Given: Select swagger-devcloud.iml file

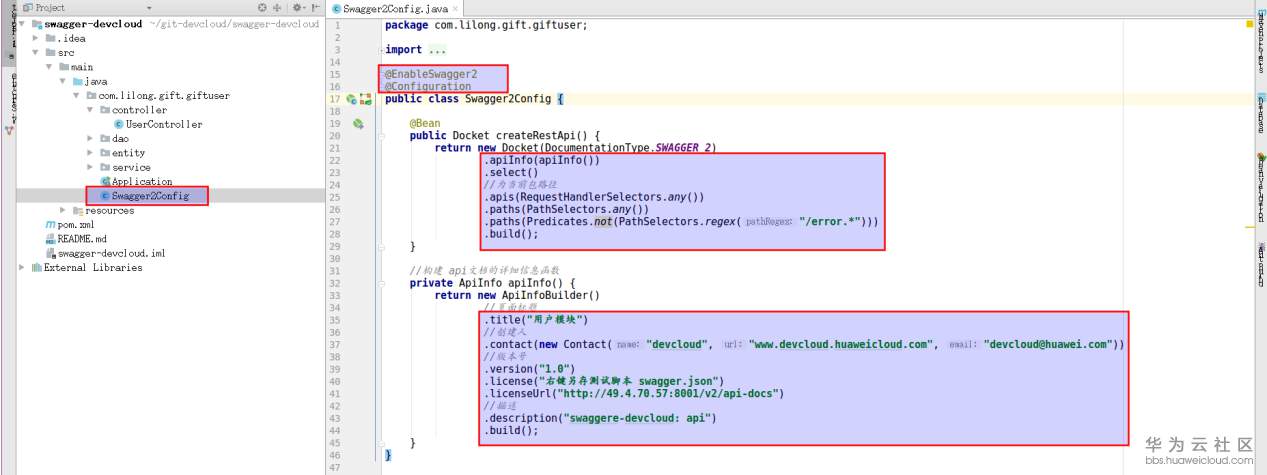Looking at the screenshot, I should (111, 254).
